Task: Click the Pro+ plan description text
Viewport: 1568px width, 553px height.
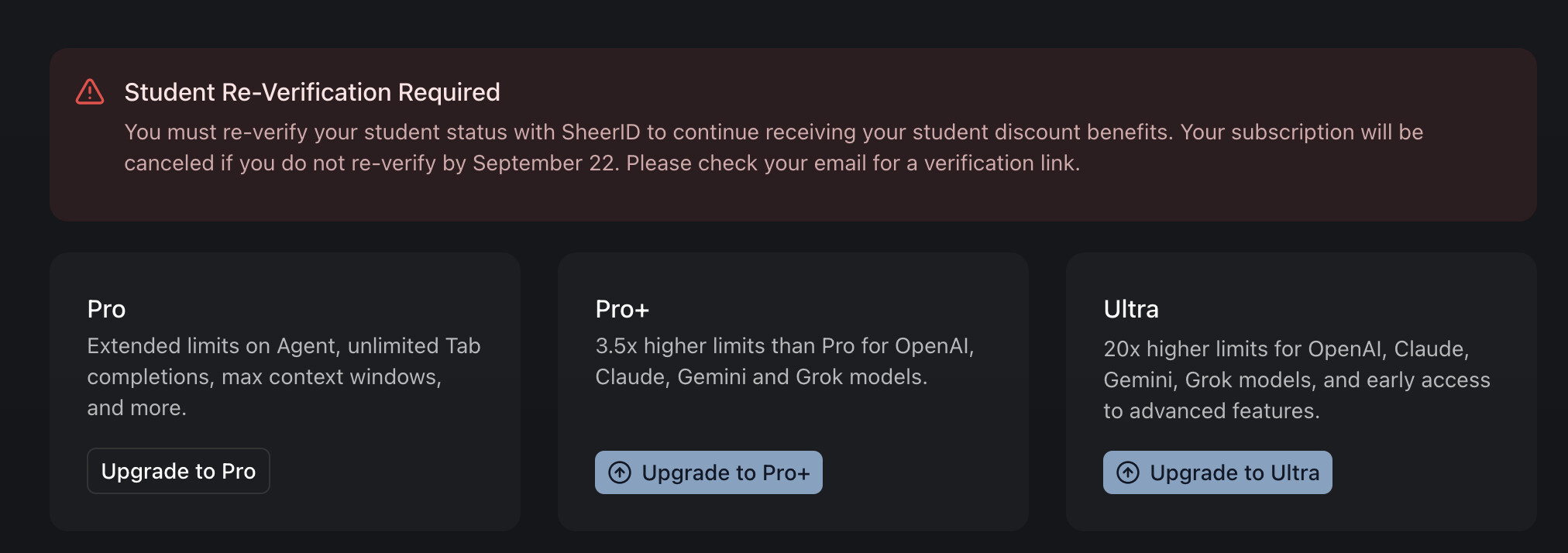Action: click(x=784, y=362)
